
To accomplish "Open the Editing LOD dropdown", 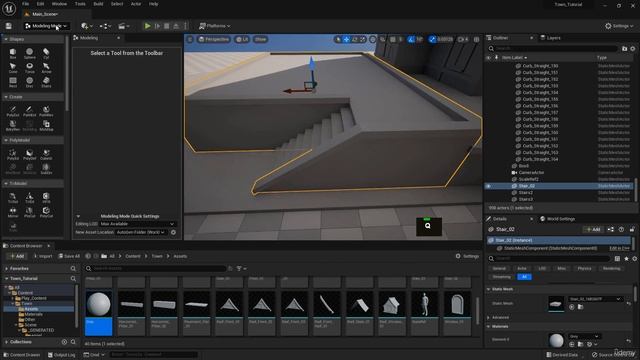I will [x=137, y=224].
